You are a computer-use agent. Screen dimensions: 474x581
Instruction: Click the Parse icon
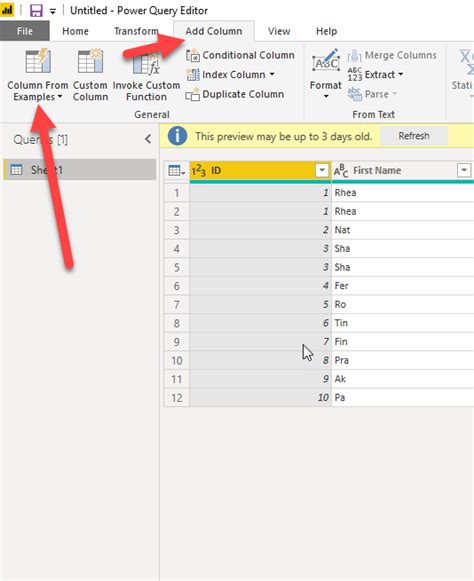click(x=355, y=94)
